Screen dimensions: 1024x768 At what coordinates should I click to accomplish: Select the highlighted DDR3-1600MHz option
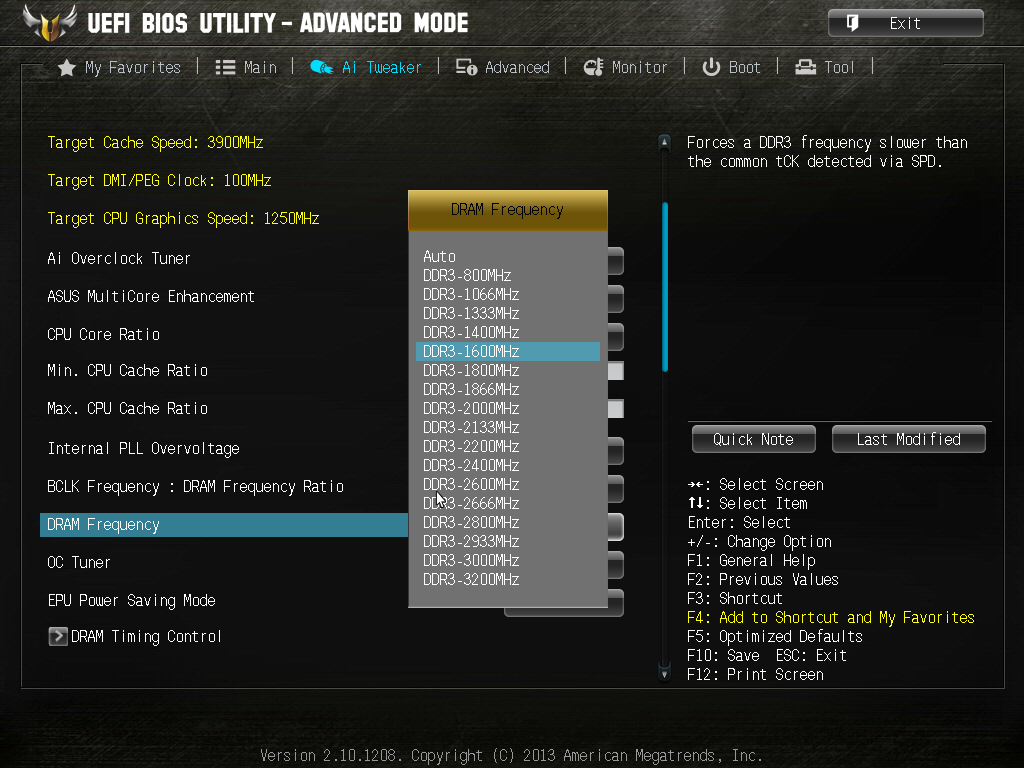tap(508, 351)
